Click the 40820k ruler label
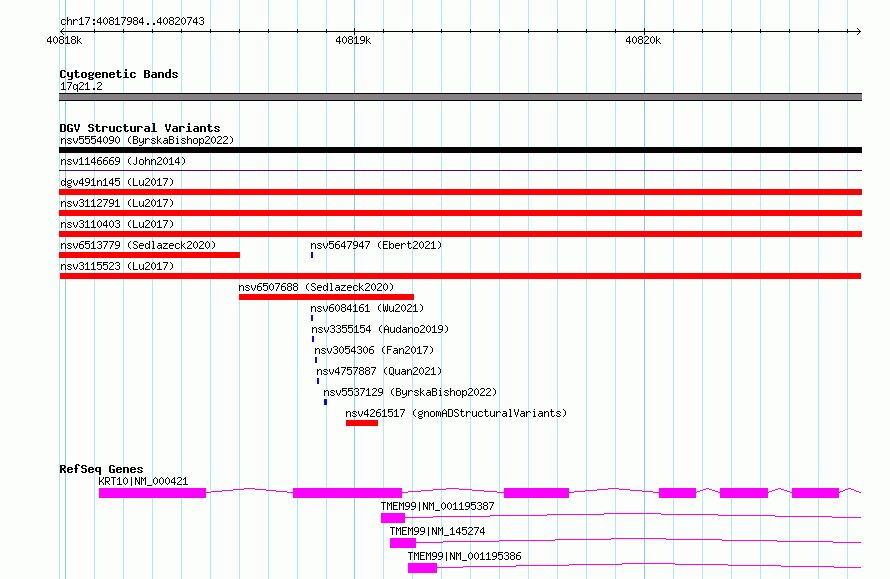 (643, 40)
